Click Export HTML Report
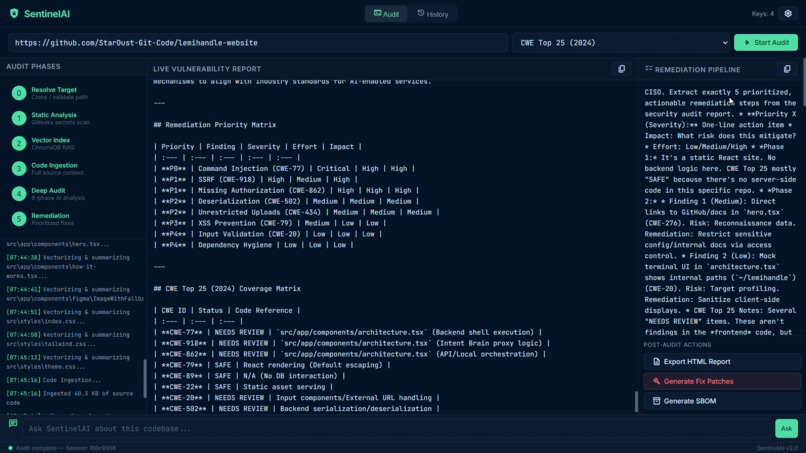This screenshot has width=806, height=453. pos(722,361)
